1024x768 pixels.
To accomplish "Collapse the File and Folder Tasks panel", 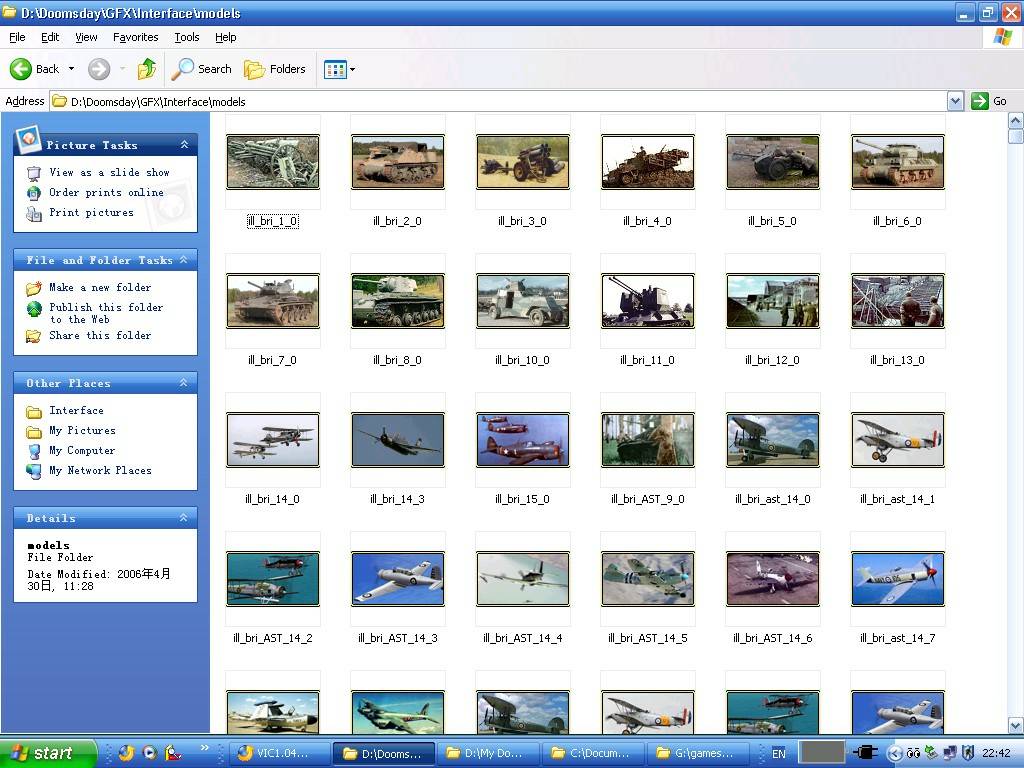I will tap(184, 260).
